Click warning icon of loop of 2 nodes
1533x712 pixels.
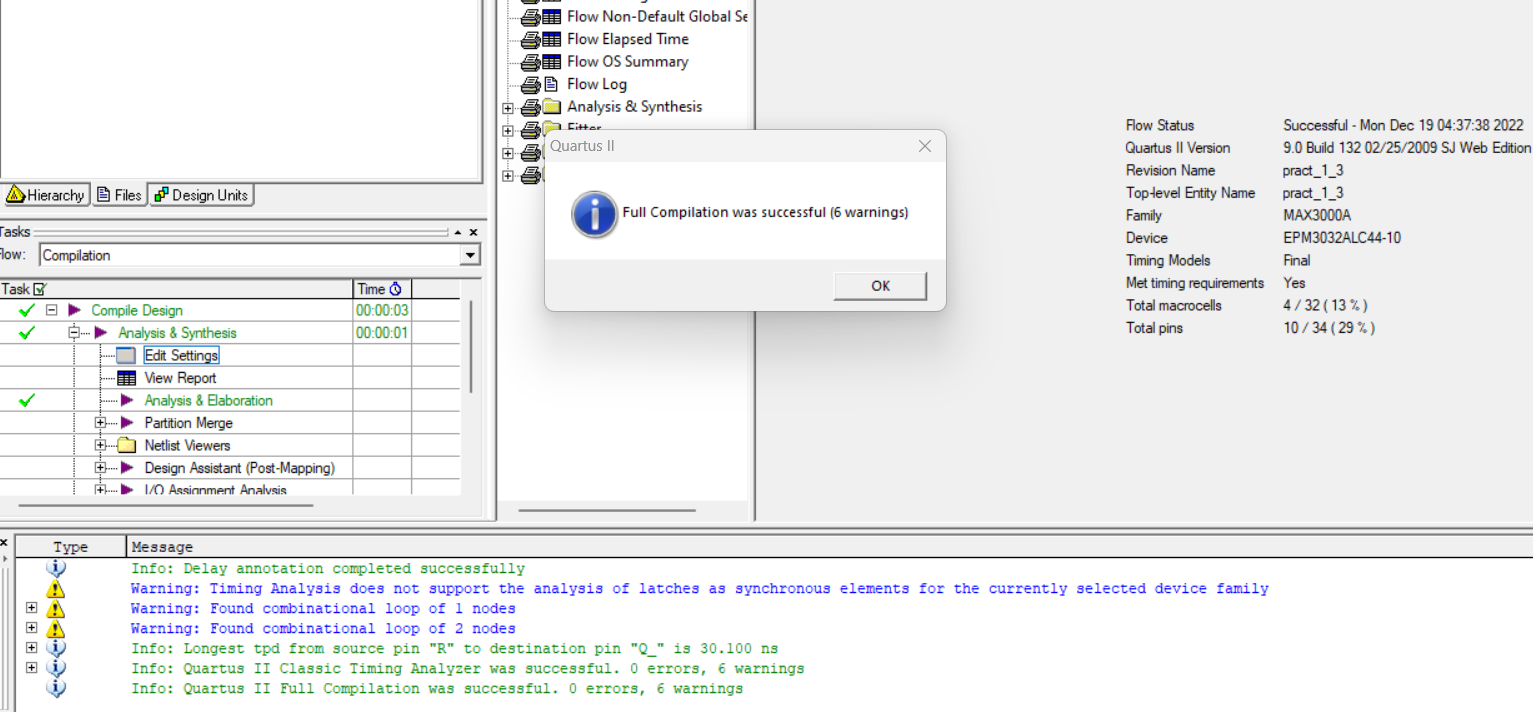point(56,629)
